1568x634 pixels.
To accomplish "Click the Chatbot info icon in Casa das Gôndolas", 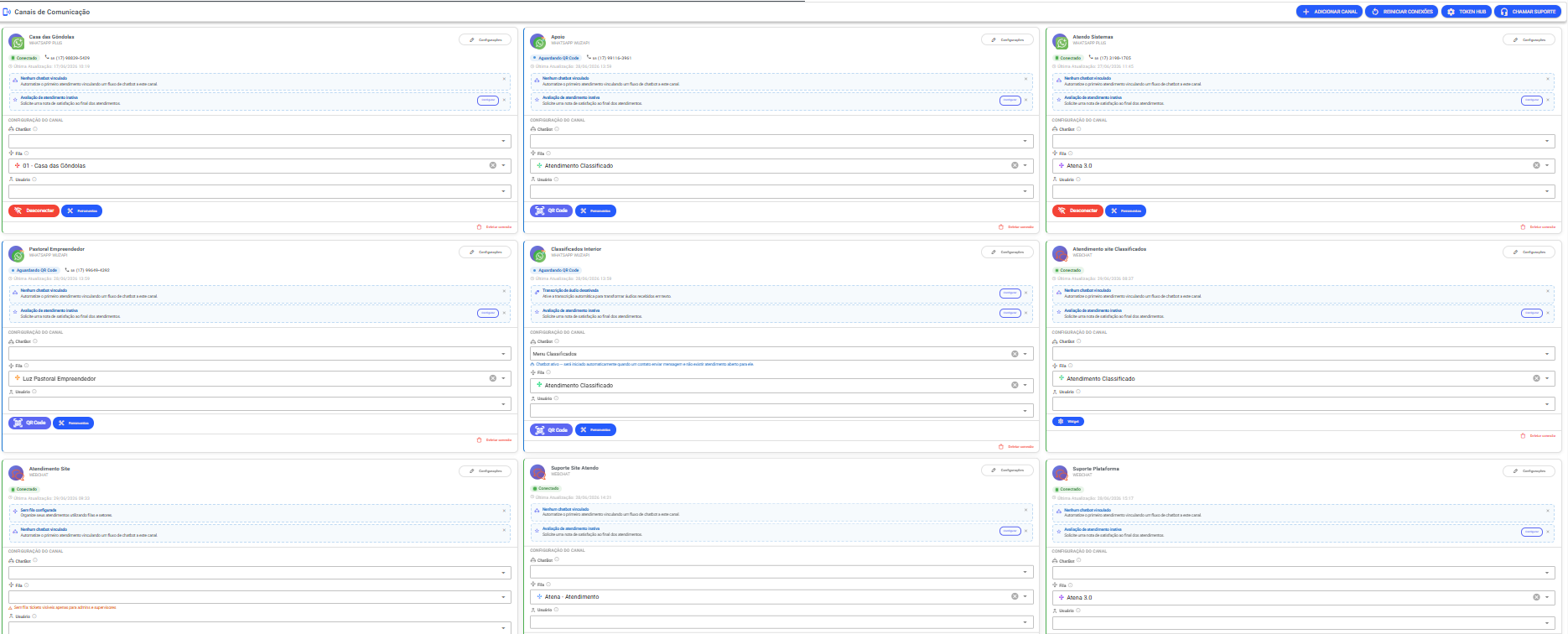I will click(35, 129).
